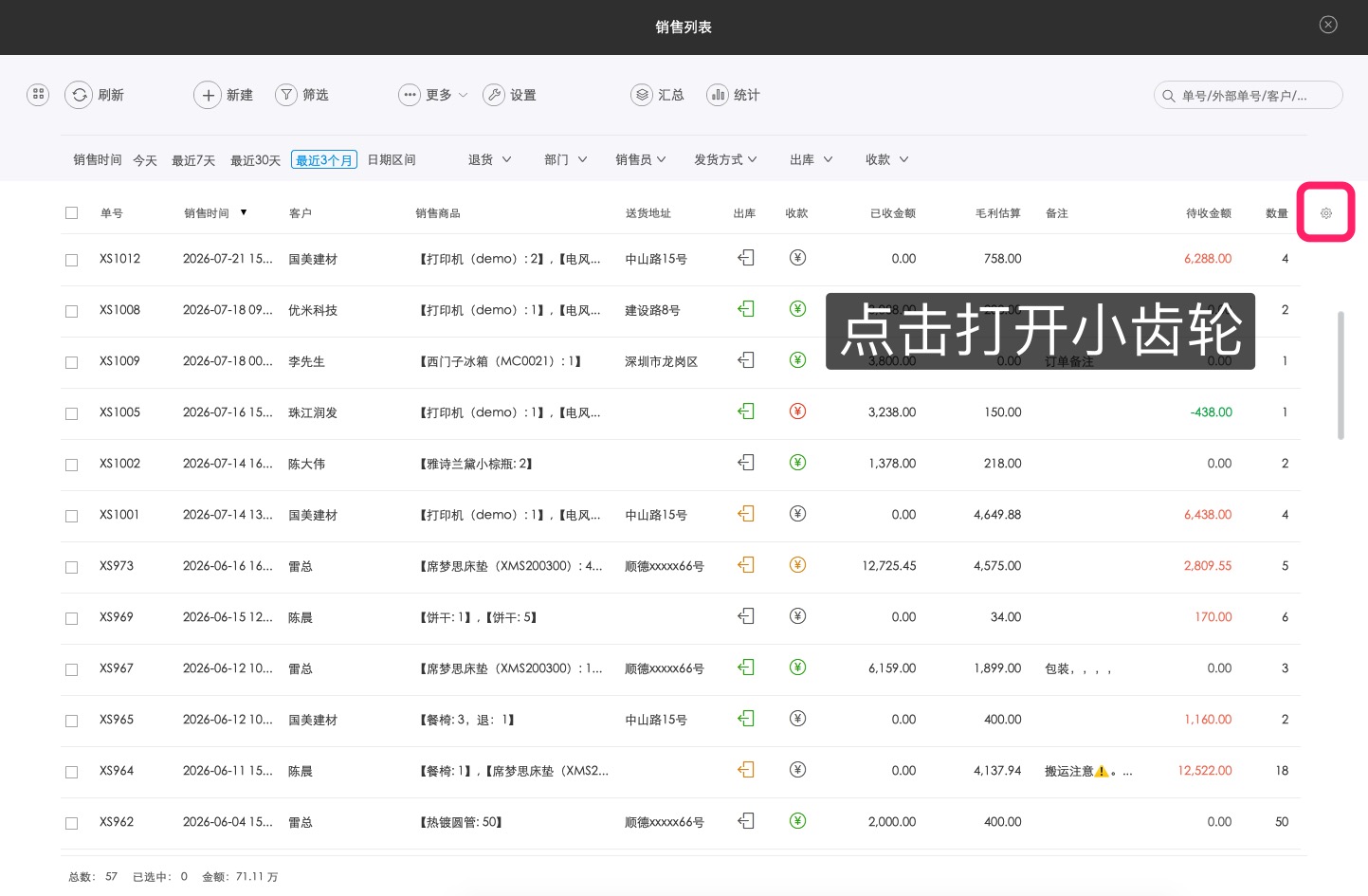Click green 收款 icon for XS1002
Viewport: 1368px width, 896px height.
point(797,463)
